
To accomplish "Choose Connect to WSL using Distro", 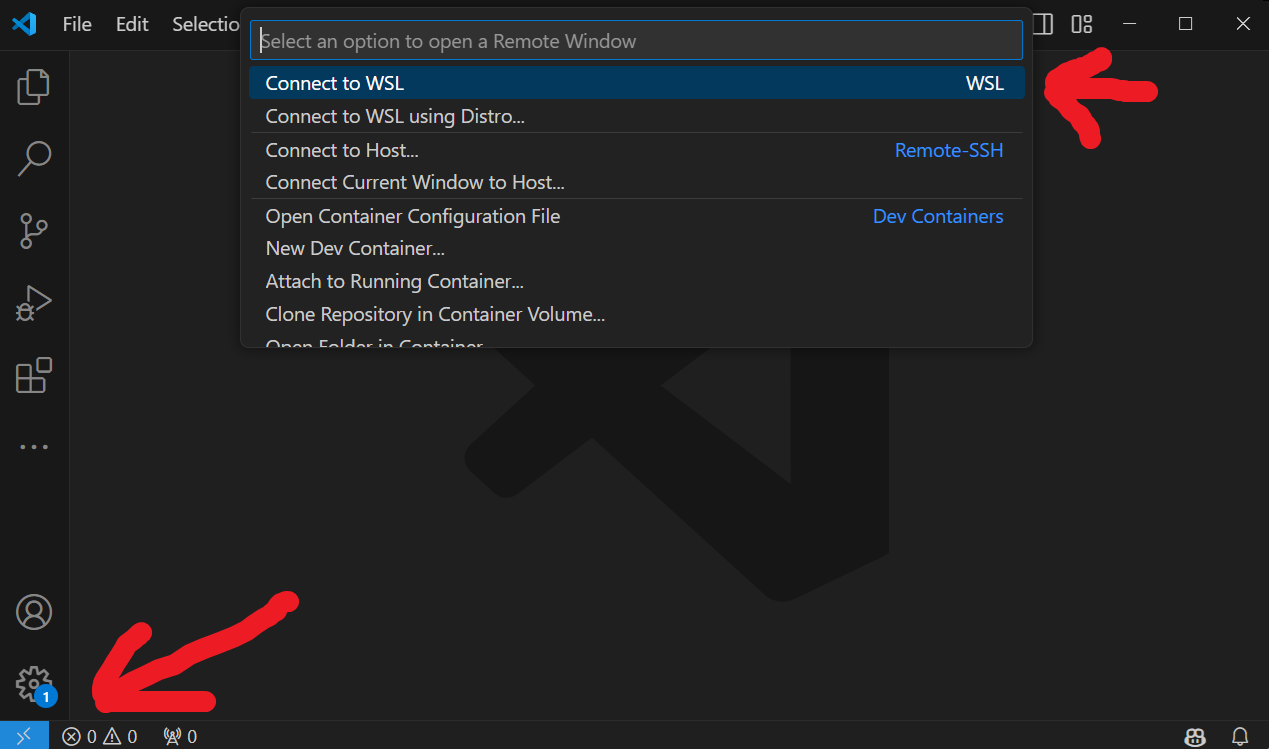I will (x=395, y=116).
